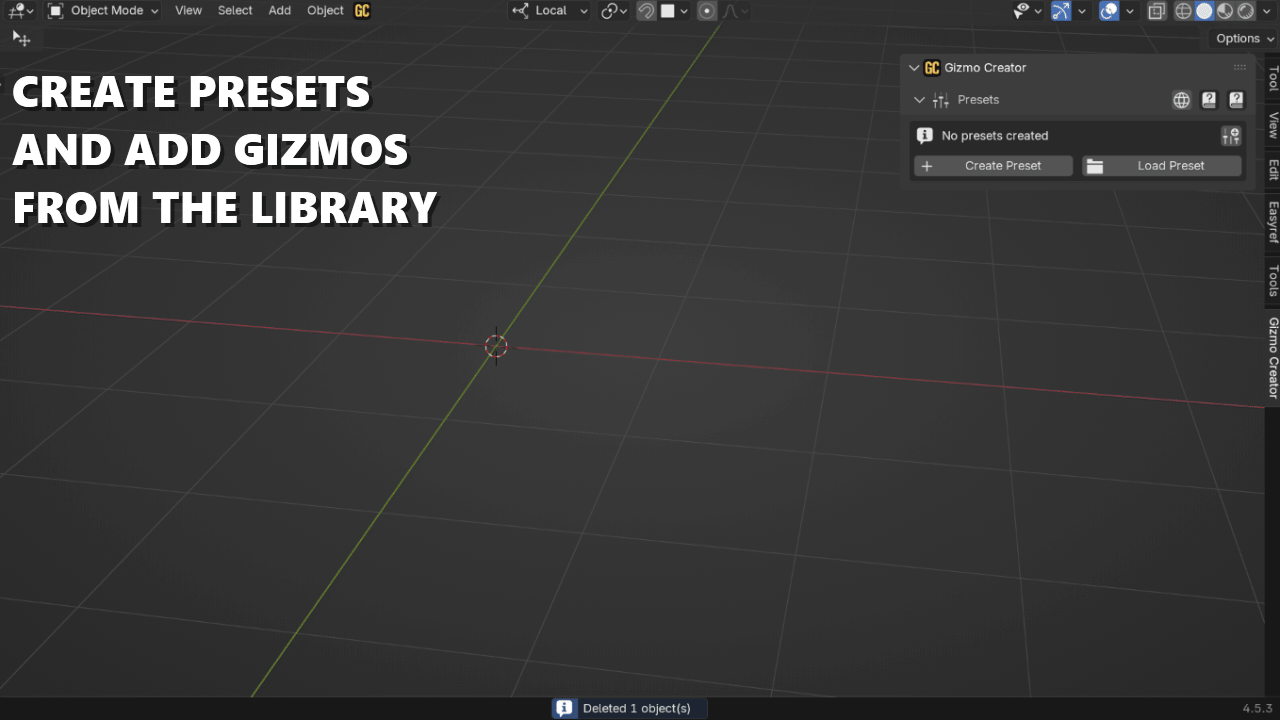The image size is (1280, 720).
Task: Click the GC icon in the viewport header
Action: tap(362, 11)
